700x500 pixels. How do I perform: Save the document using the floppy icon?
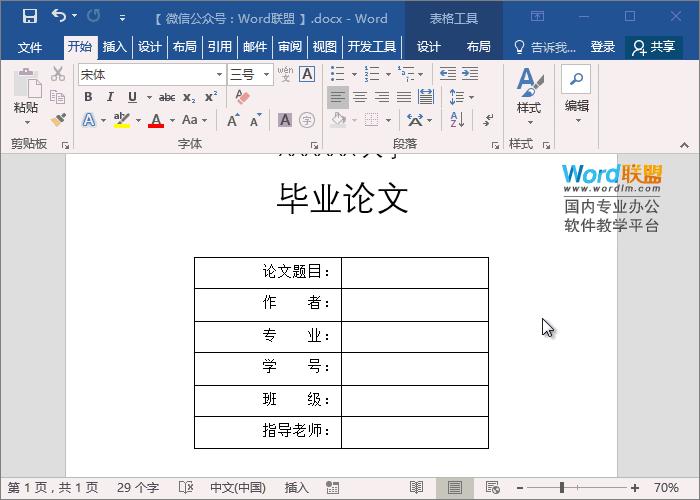point(30,17)
